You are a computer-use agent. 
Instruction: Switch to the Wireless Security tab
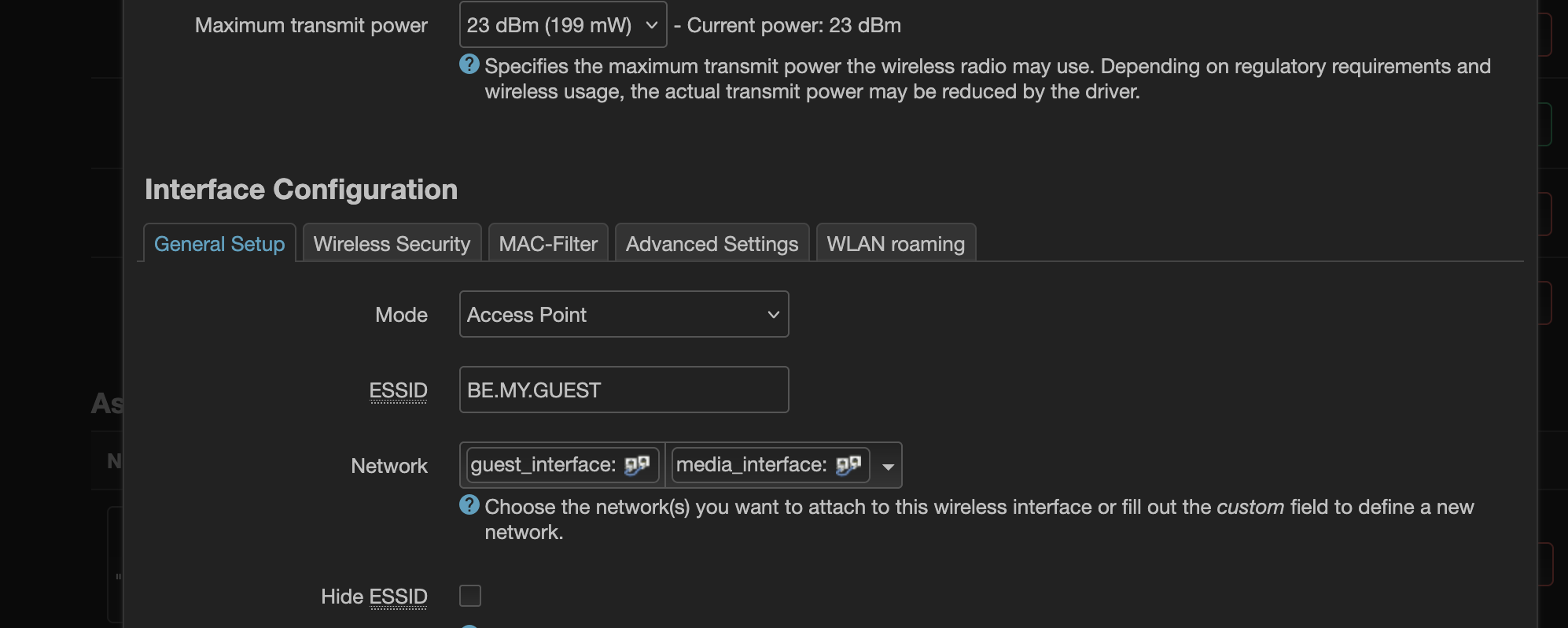pos(392,243)
